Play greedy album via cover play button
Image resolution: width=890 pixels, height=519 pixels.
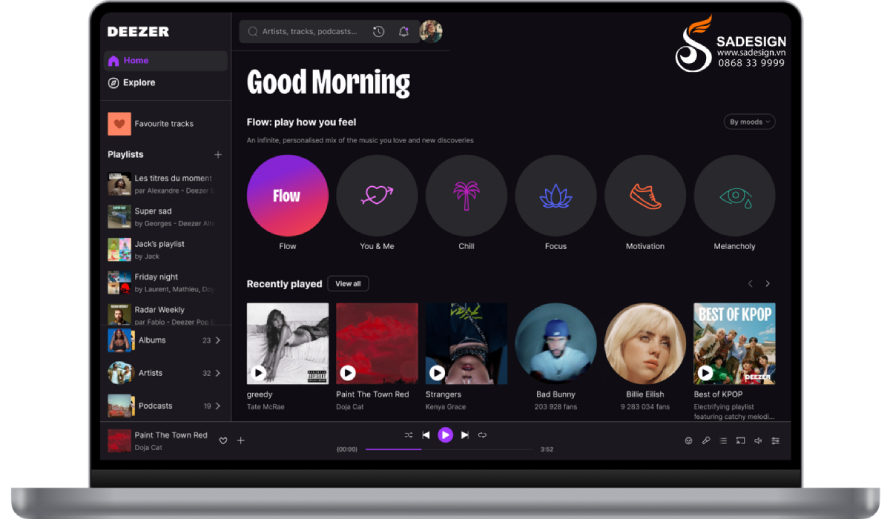tap(259, 372)
